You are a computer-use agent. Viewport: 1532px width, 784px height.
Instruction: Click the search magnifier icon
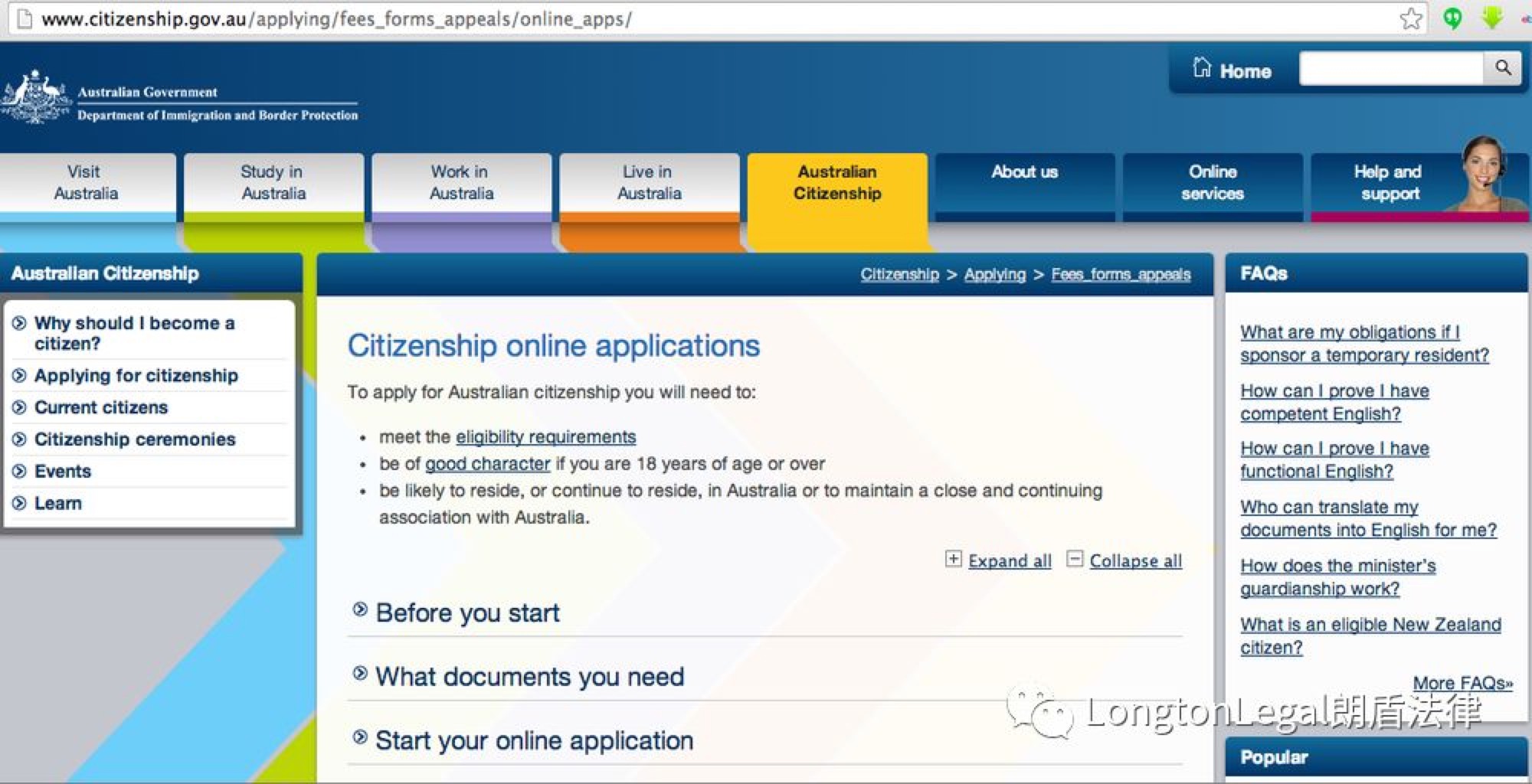click(1502, 68)
